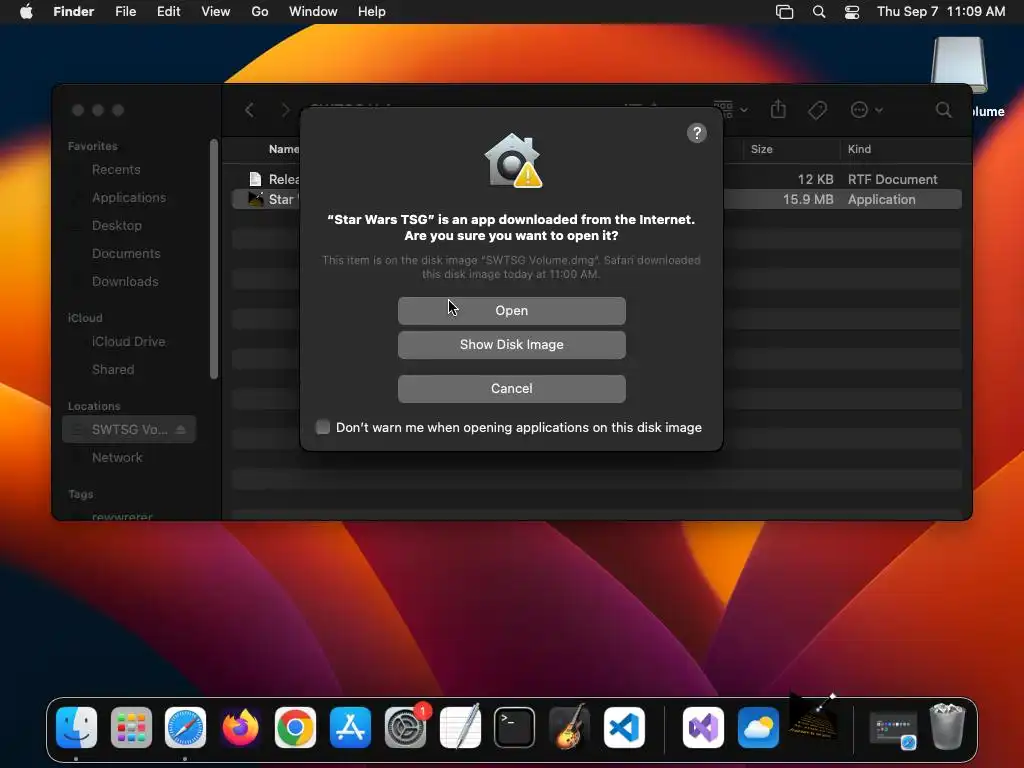Viewport: 1024px width, 768px height.
Task: Select Network in Finder sidebar
Action: 117,458
